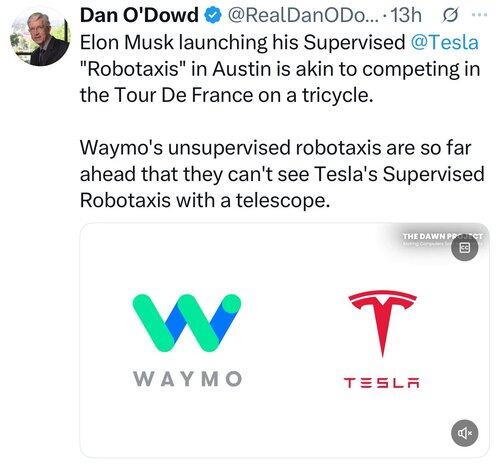Click the blue verified checkmark badge
500x468 pixels.
tap(213, 16)
